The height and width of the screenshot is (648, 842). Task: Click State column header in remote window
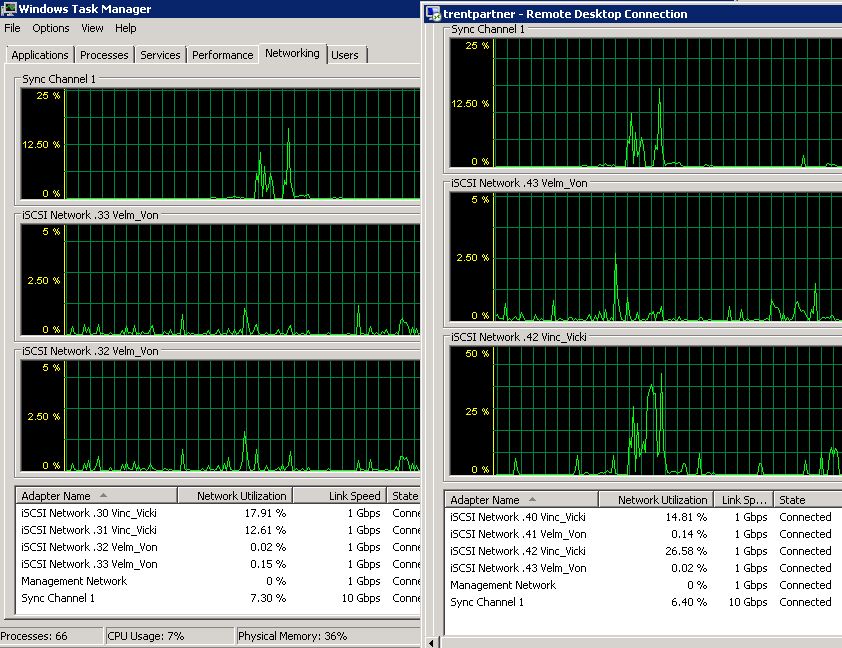[808, 500]
